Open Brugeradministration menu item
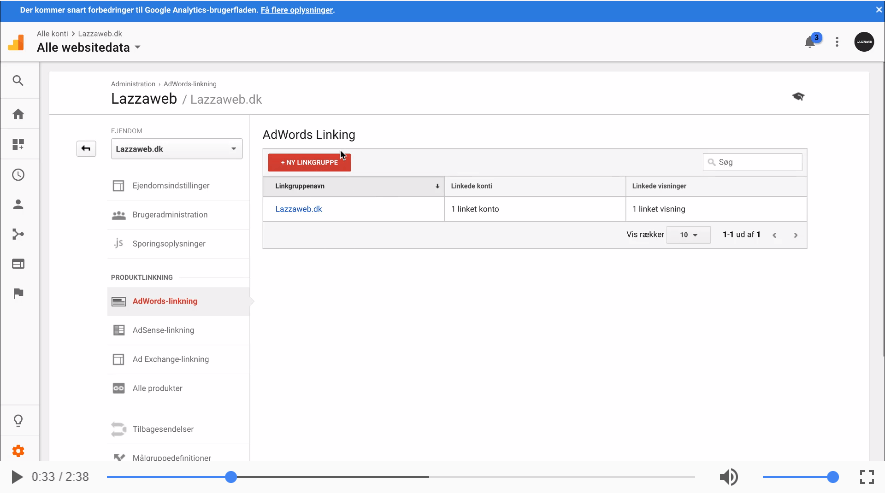The width and height of the screenshot is (885, 493). tap(169, 215)
